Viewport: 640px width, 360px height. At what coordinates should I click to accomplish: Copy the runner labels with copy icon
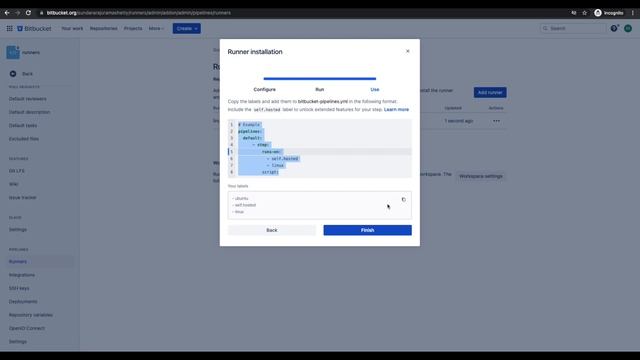pos(404,200)
